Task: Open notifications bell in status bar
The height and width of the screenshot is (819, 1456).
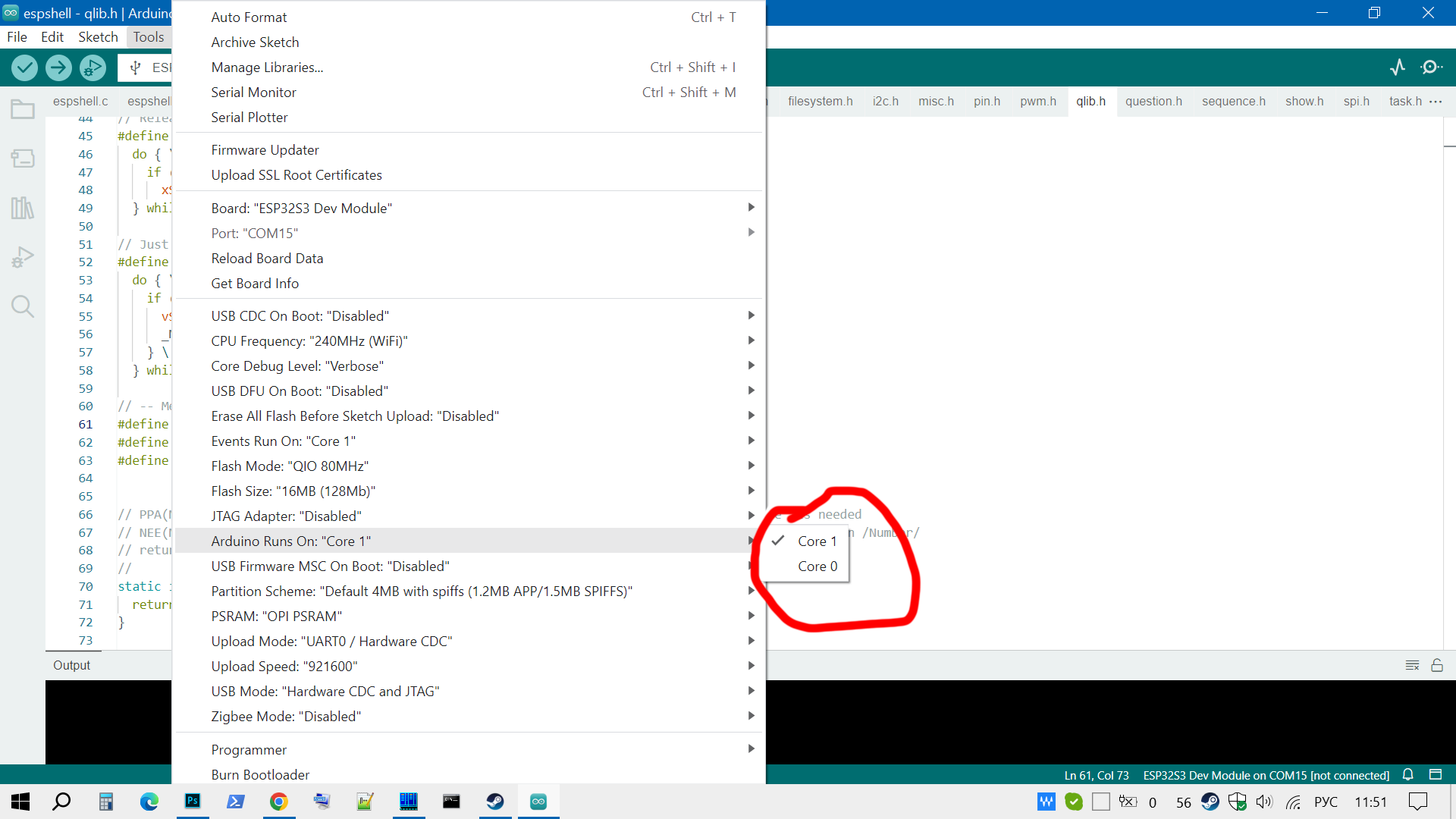Action: click(x=1408, y=775)
